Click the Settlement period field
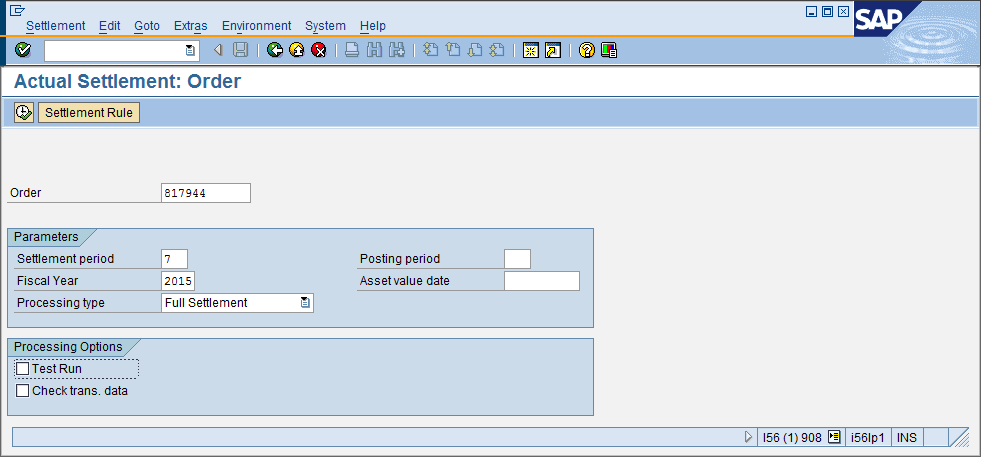Image resolution: width=981 pixels, height=457 pixels. pos(174,259)
